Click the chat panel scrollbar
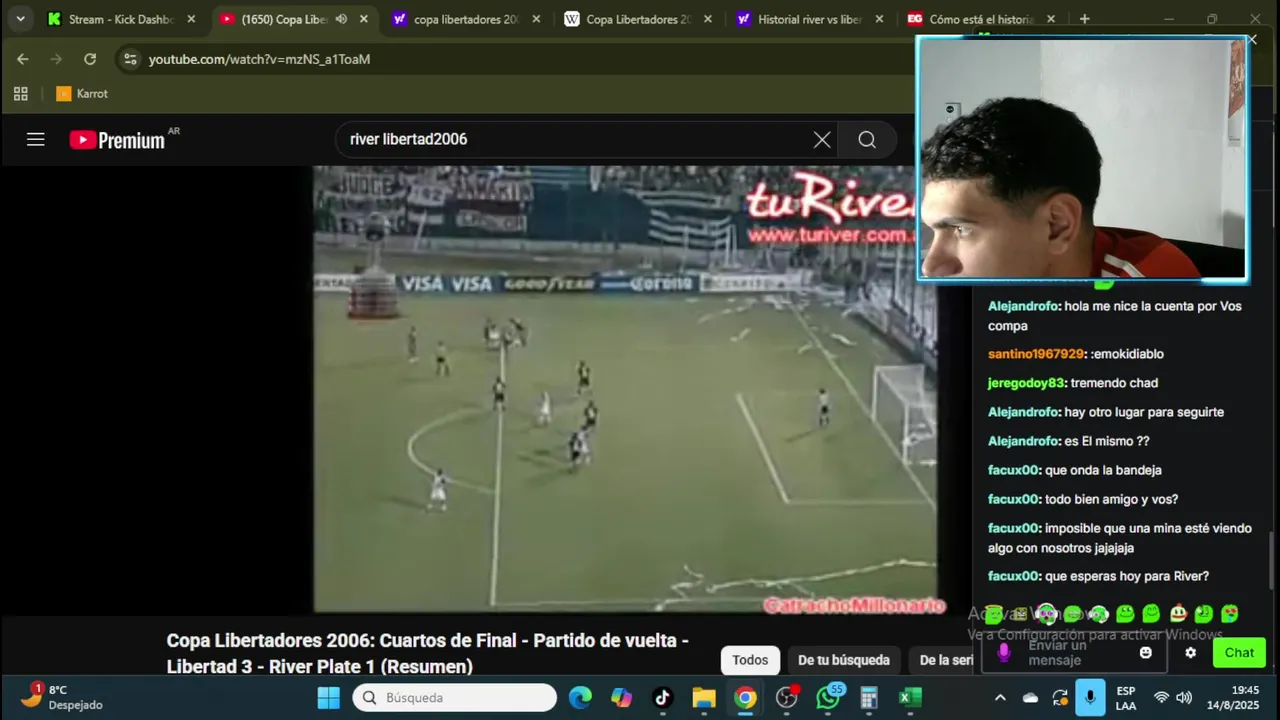The width and height of the screenshot is (1280, 720). tap(1273, 560)
